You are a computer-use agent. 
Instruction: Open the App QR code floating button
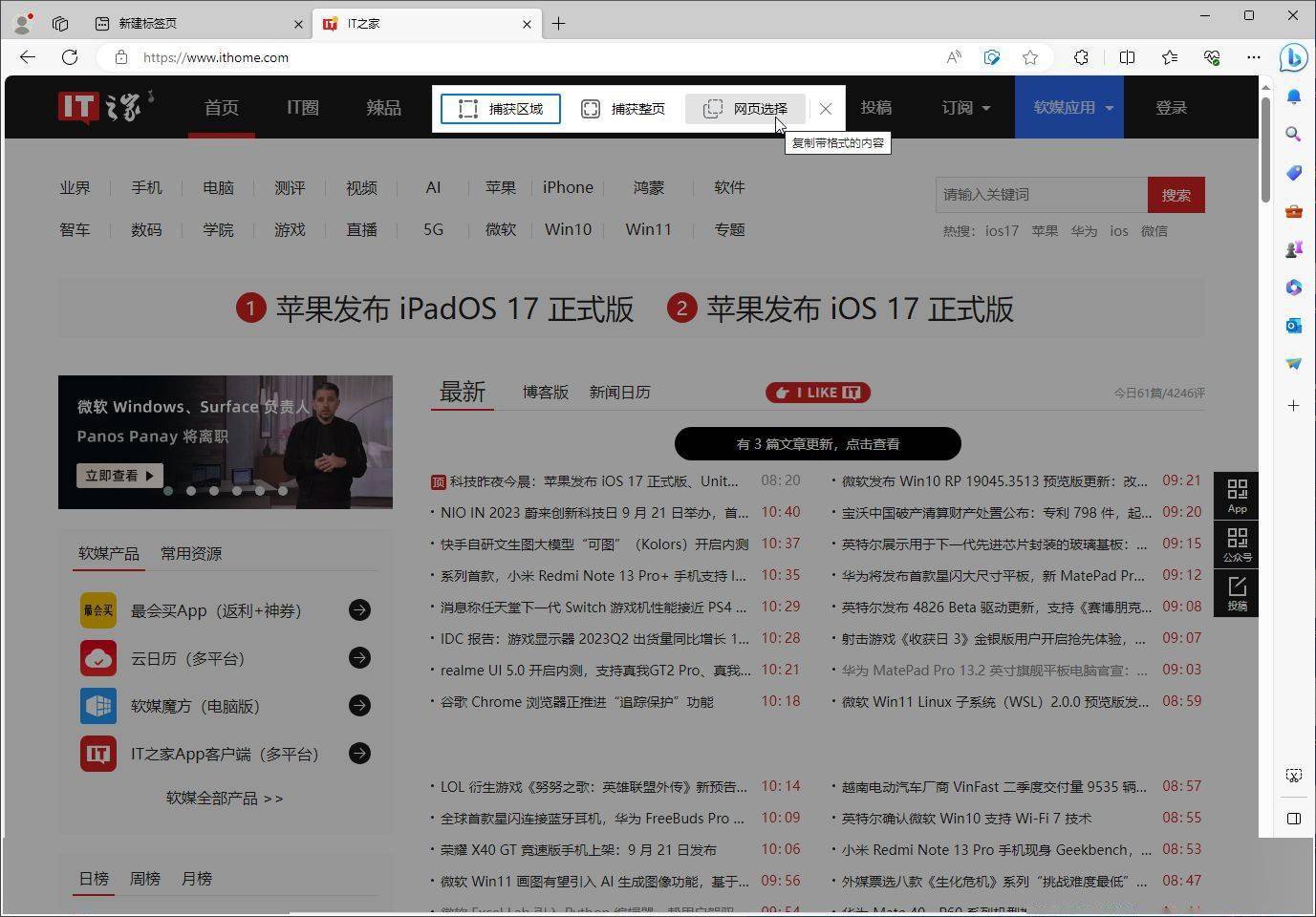(x=1237, y=496)
